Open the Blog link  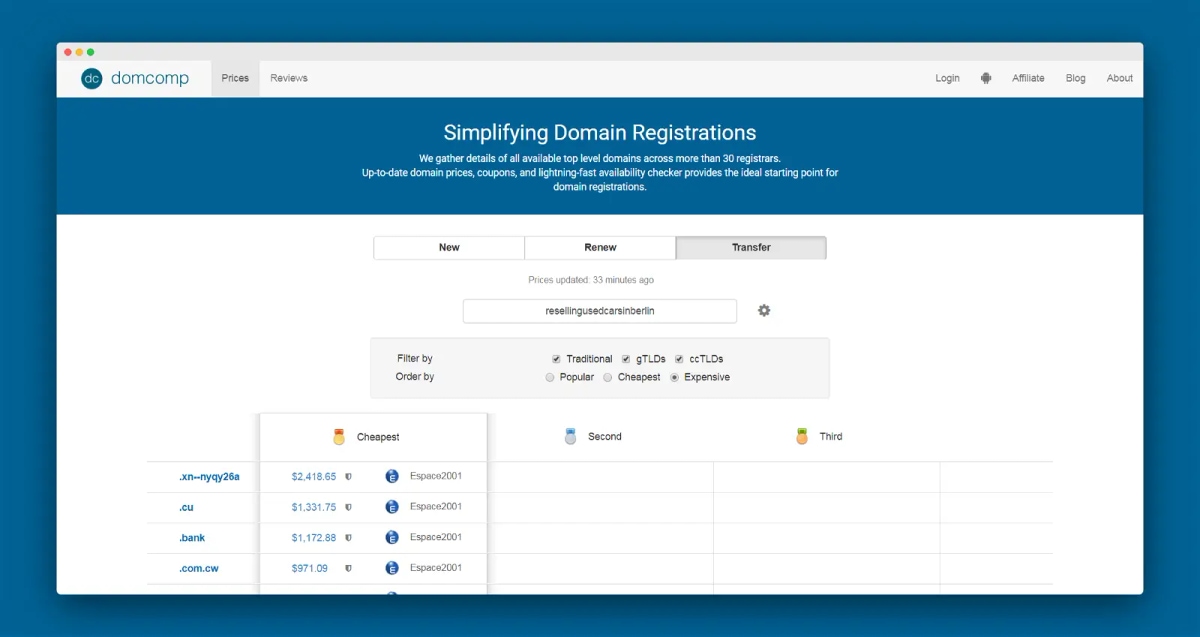pyautogui.click(x=1075, y=78)
